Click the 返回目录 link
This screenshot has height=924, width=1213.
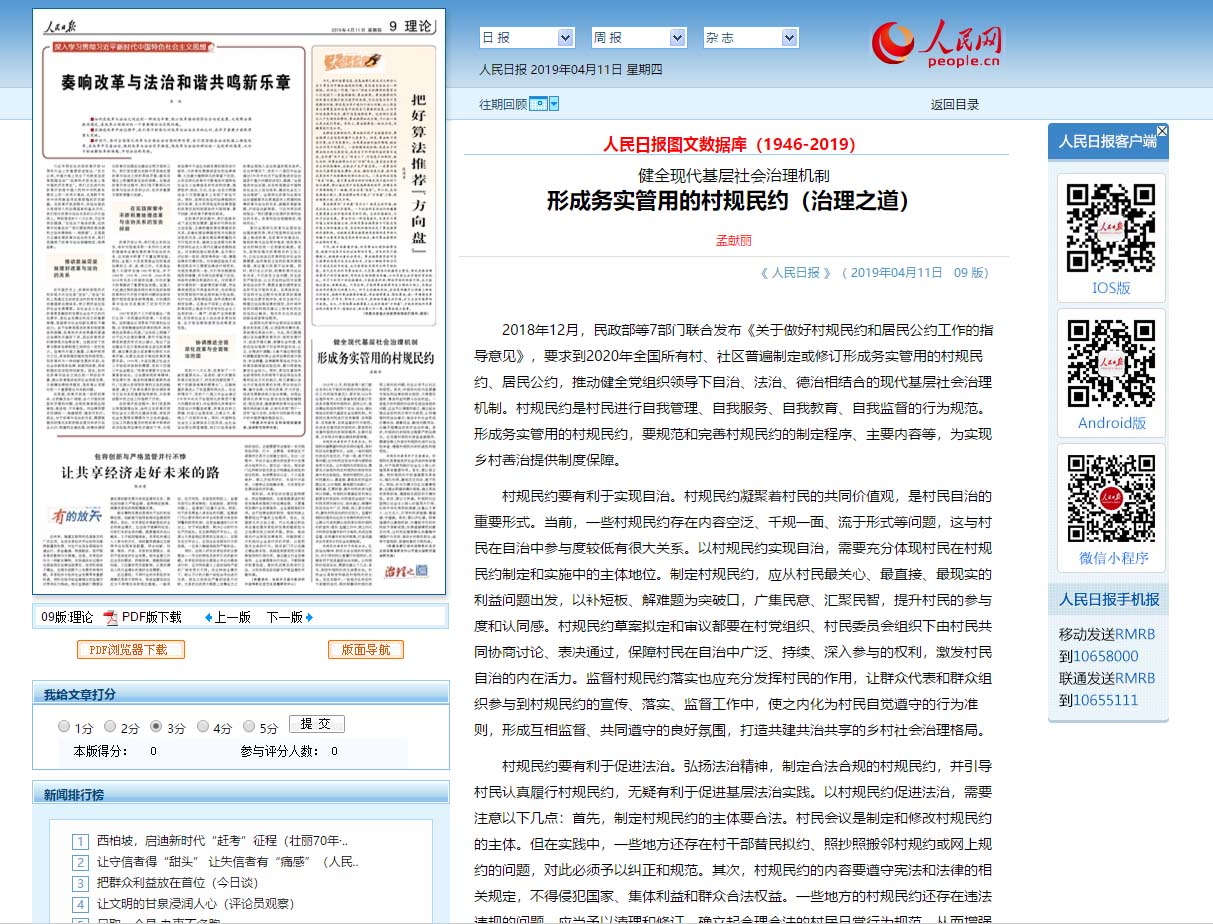[955, 104]
